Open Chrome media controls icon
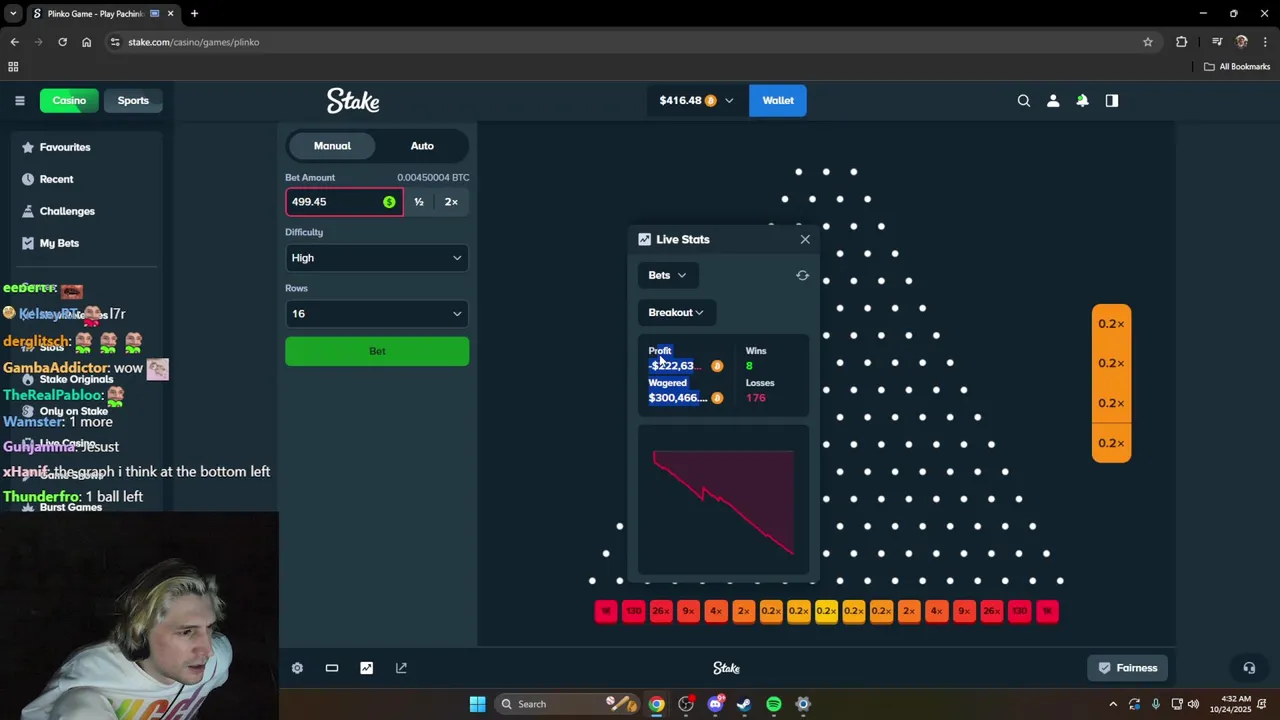 [x=1217, y=42]
